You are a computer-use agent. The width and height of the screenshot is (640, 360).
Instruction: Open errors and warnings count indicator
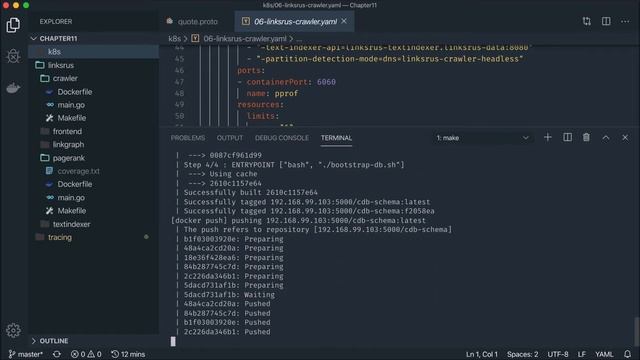point(86,354)
